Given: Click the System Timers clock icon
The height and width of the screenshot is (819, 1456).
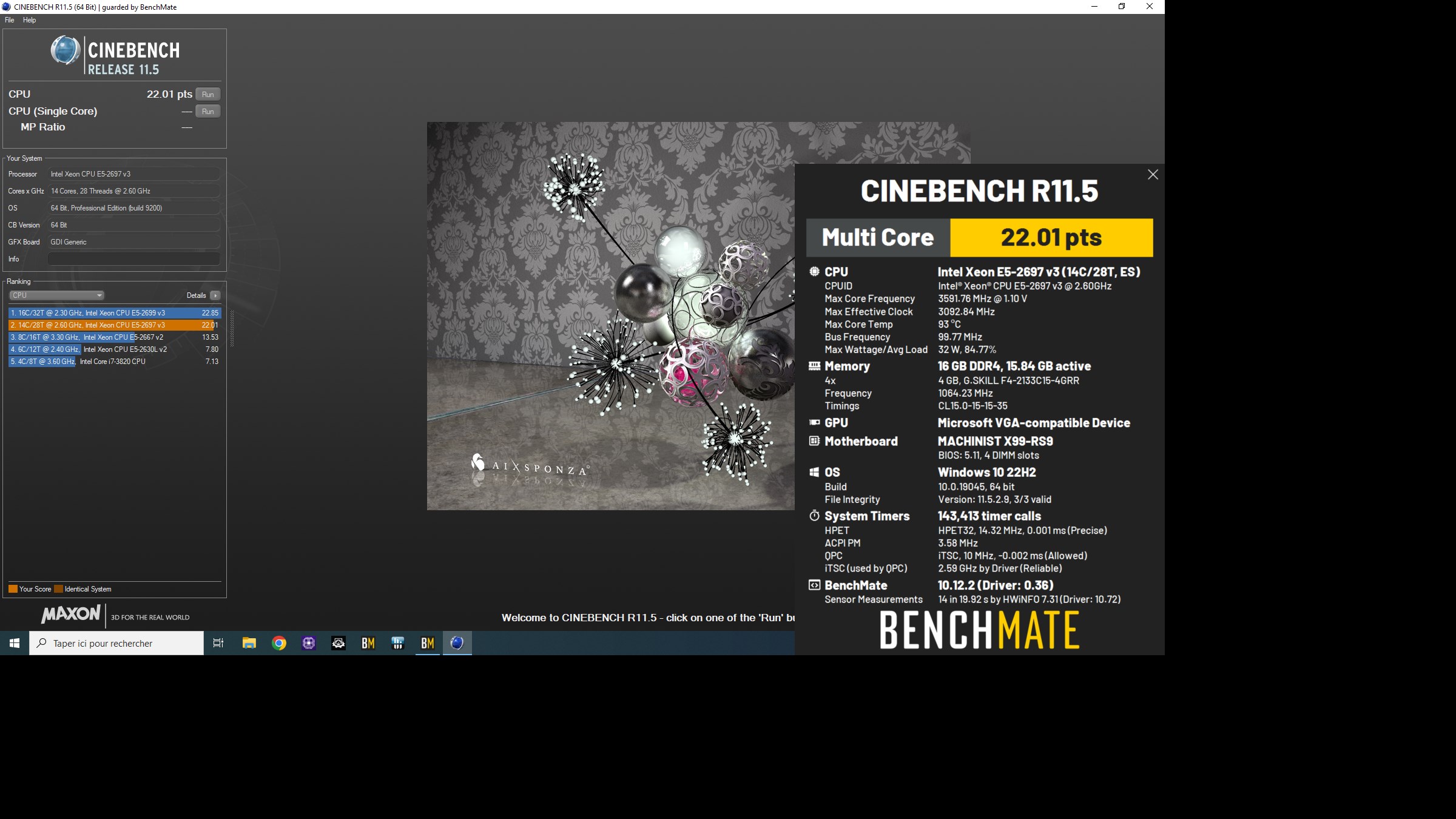Looking at the screenshot, I should point(814,516).
